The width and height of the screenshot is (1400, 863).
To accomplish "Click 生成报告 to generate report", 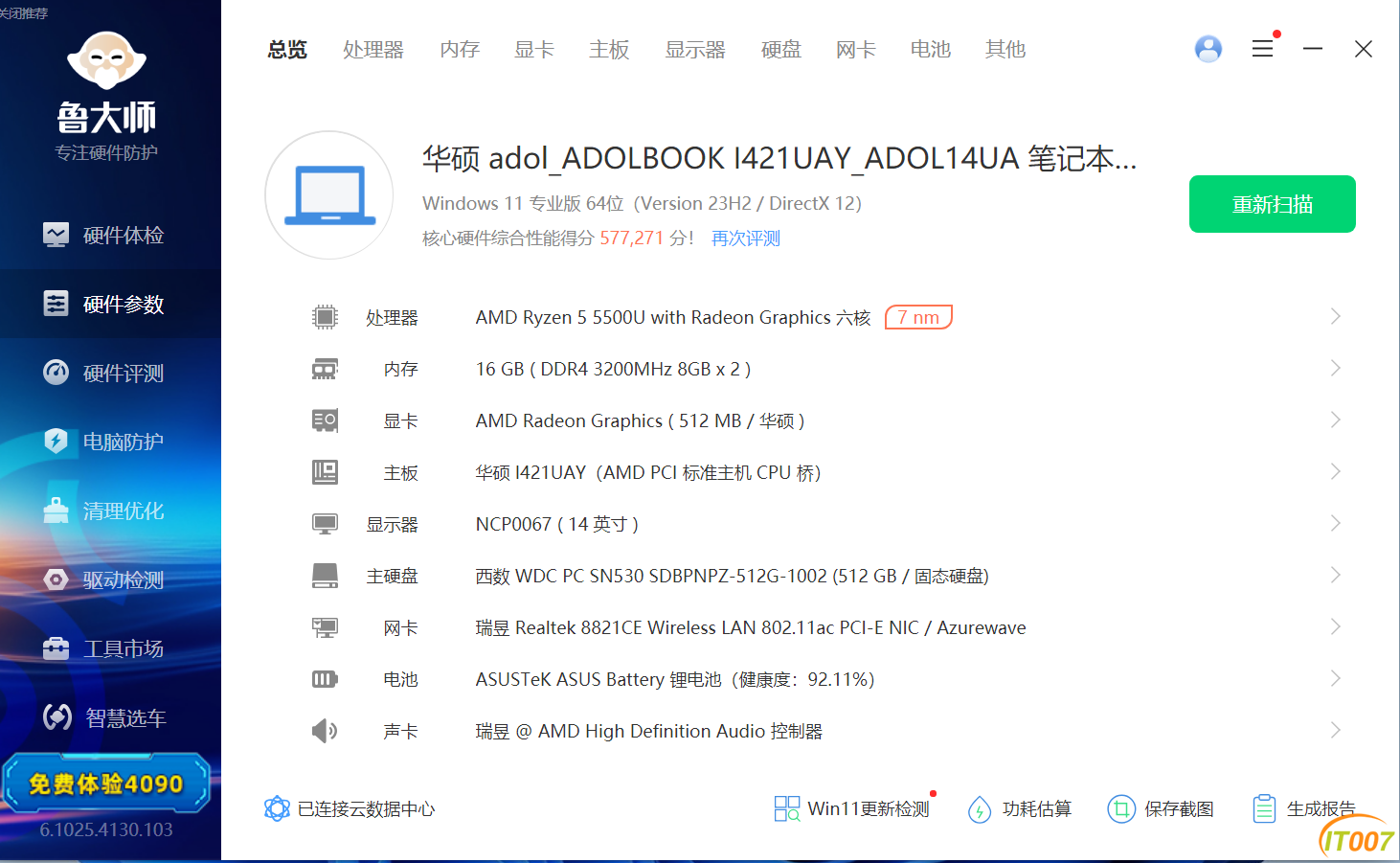I will click(1303, 809).
